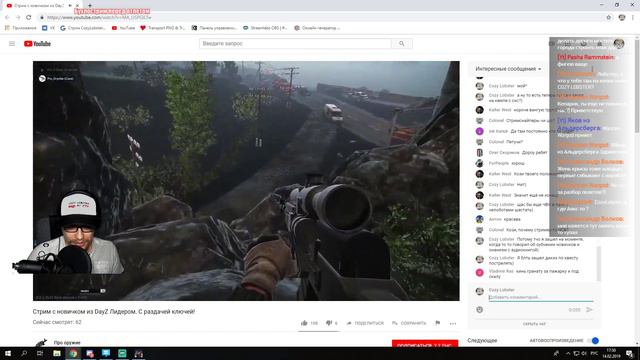The image size is (640, 360).
Task: Click the magnifier search button
Action: tap(402, 44)
